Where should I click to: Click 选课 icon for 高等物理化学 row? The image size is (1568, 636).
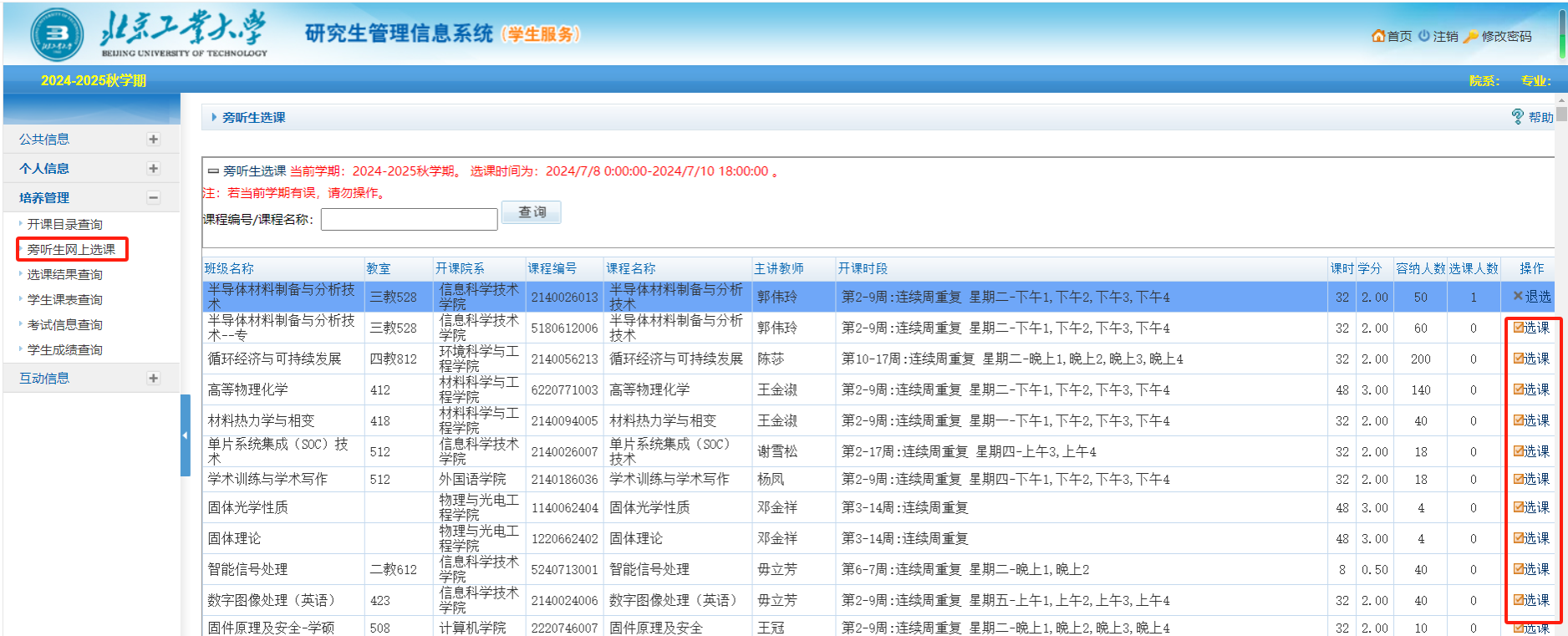click(x=1519, y=389)
